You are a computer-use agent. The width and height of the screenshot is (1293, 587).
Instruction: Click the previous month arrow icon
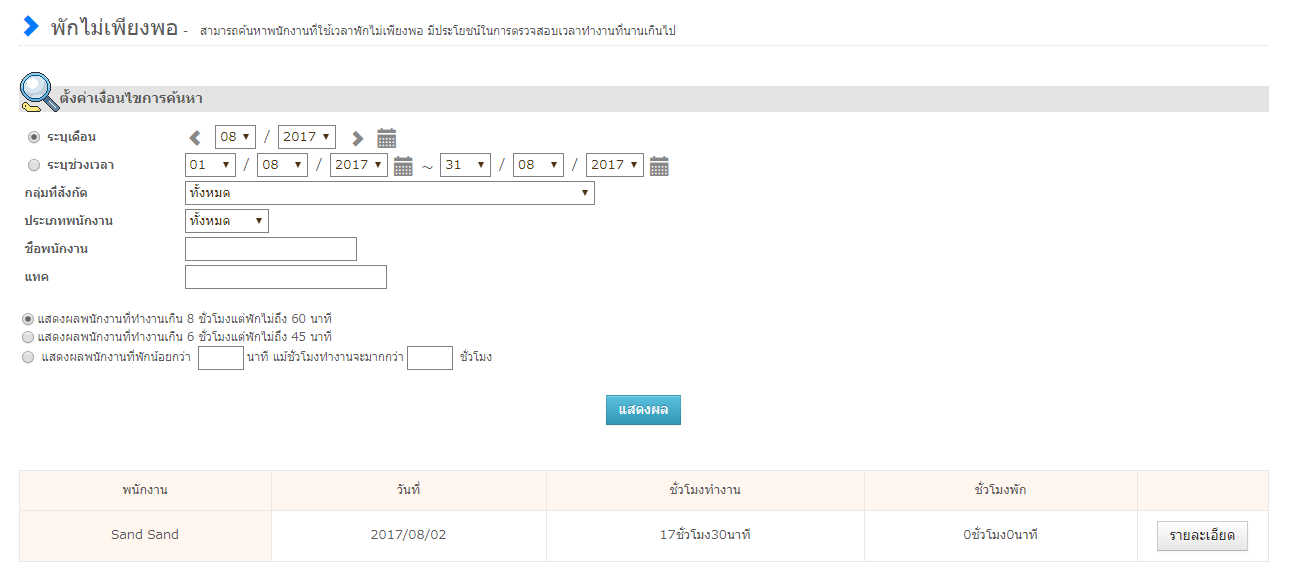pyautogui.click(x=195, y=138)
